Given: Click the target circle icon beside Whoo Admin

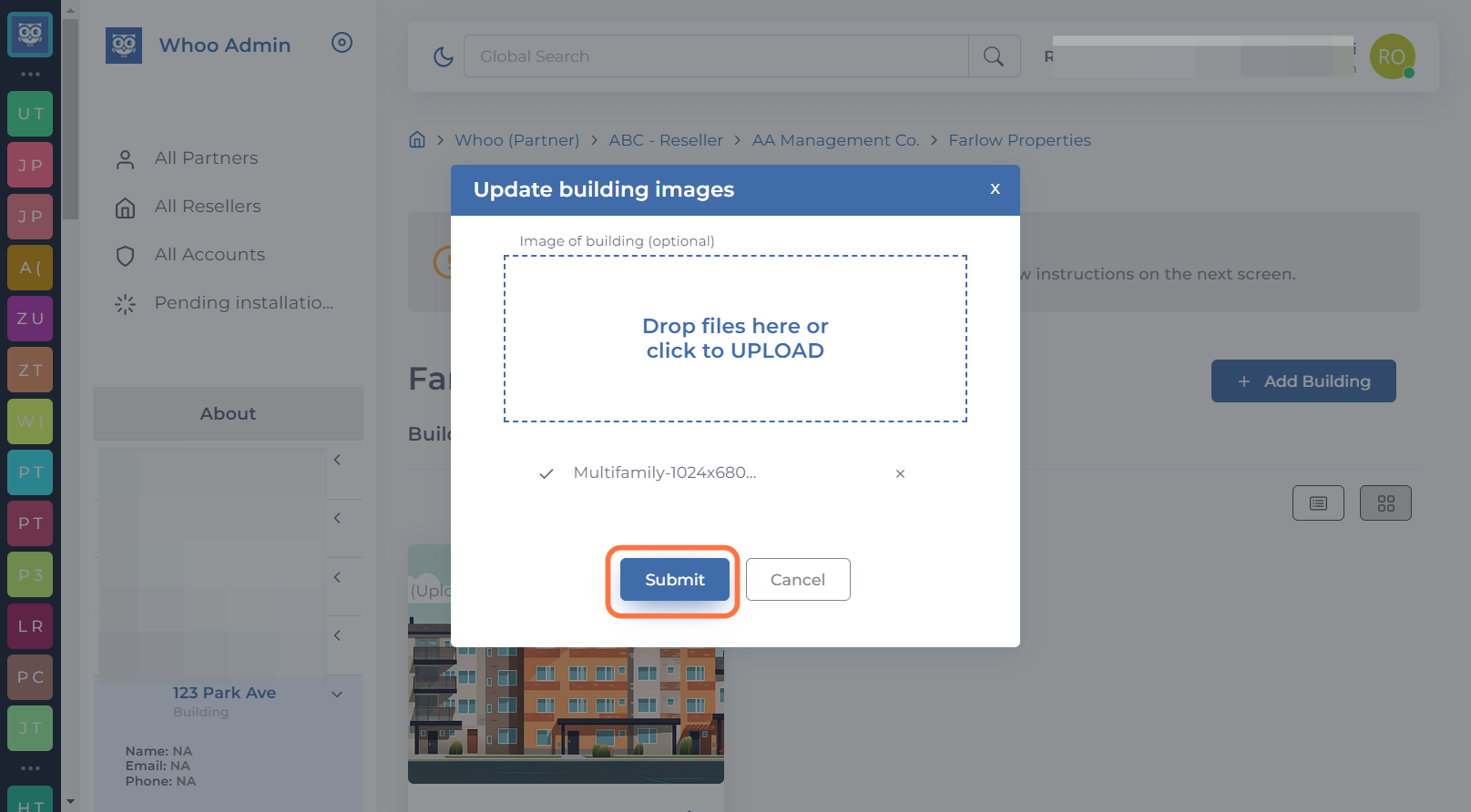Looking at the screenshot, I should pos(342,43).
